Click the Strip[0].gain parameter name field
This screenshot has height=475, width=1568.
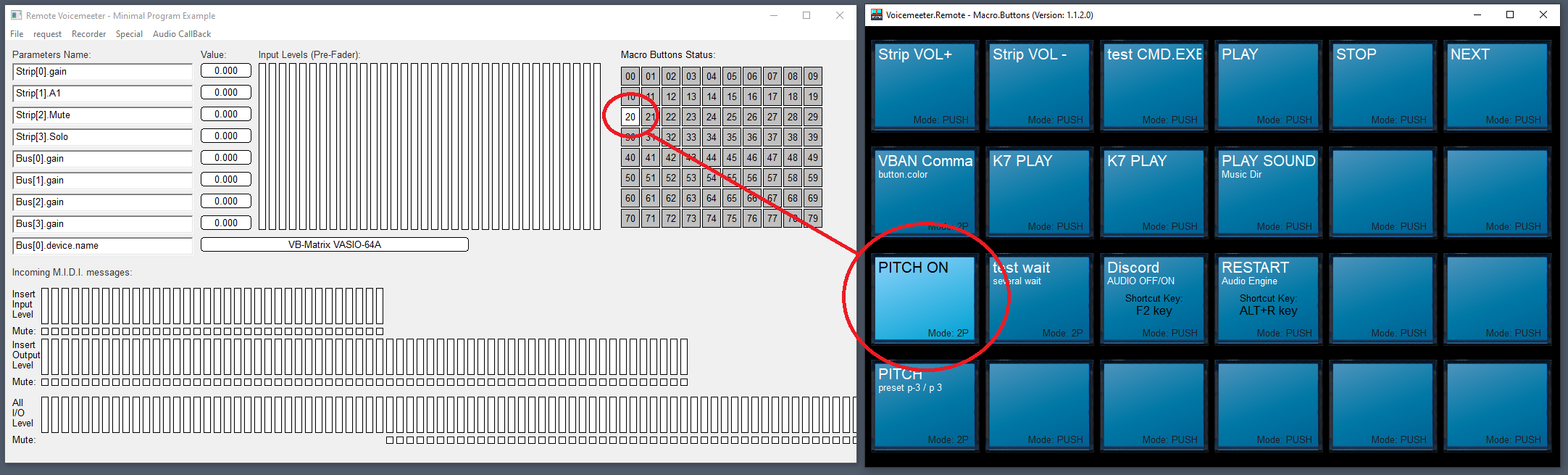102,72
